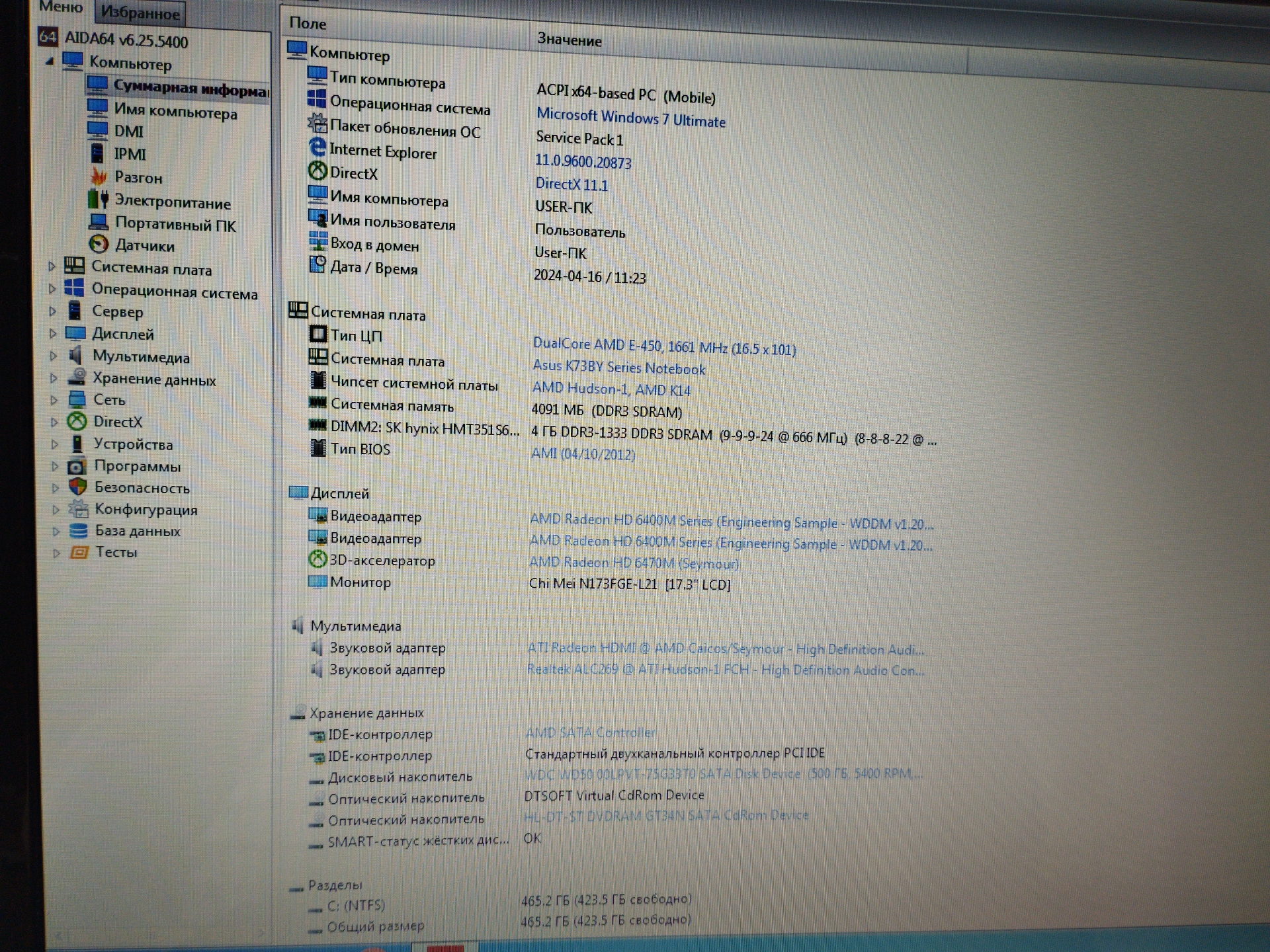Viewport: 1270px width, 952px height.
Task: Expand the Хранение данных tree node
Action: point(54,378)
